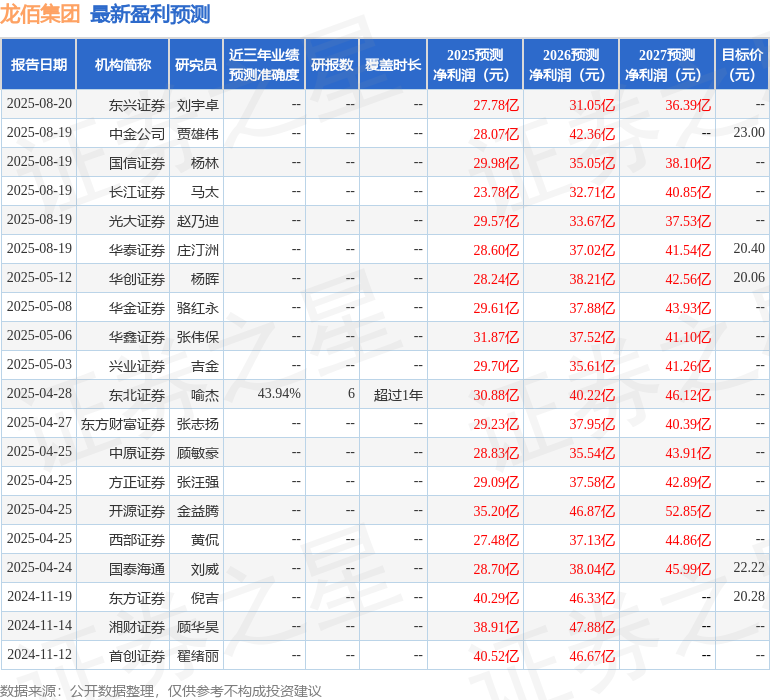
Task: Open the 东兴证券 institution entry
Action: (x=137, y=105)
